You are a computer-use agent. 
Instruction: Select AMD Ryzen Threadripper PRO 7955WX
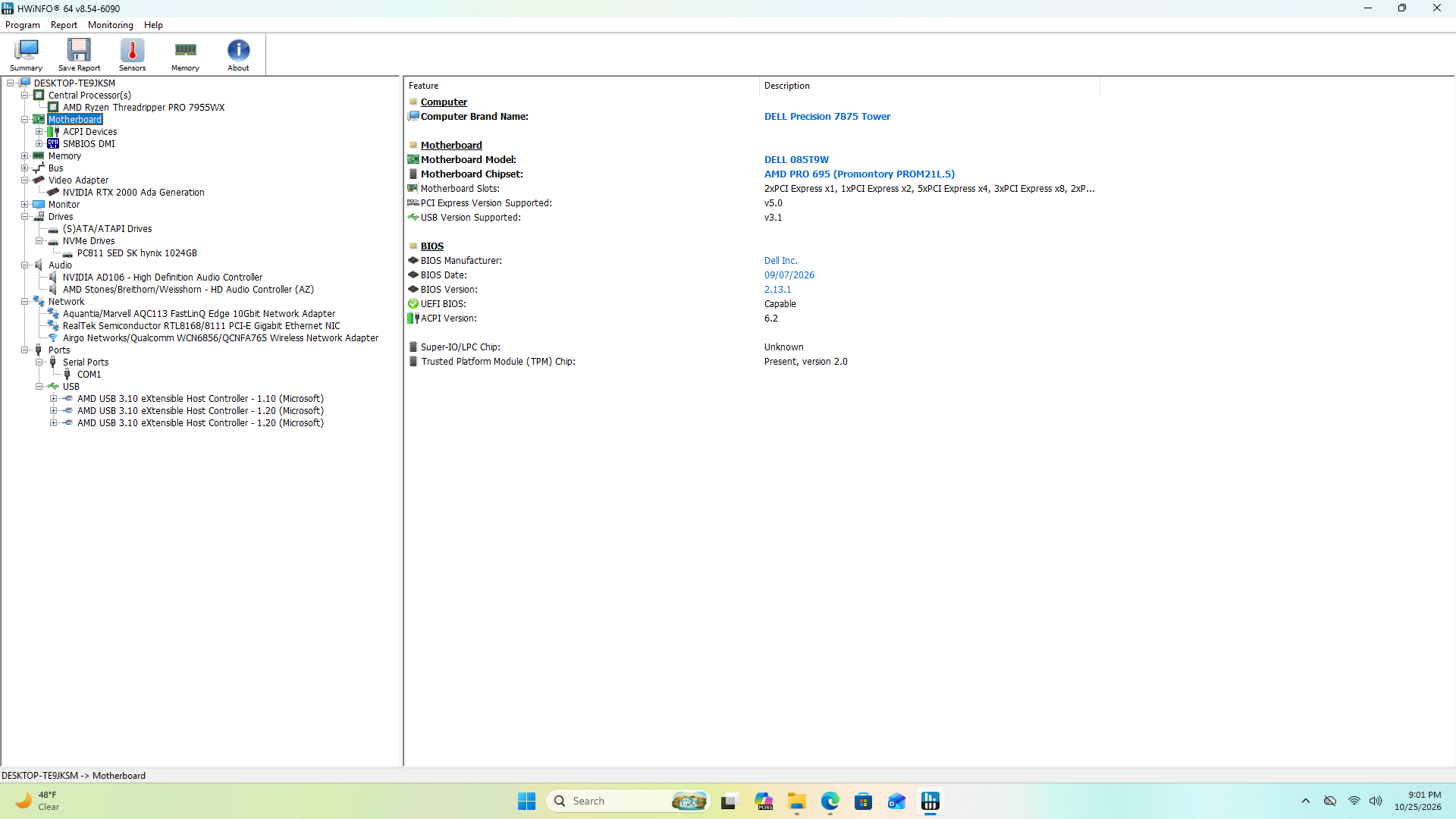point(143,108)
